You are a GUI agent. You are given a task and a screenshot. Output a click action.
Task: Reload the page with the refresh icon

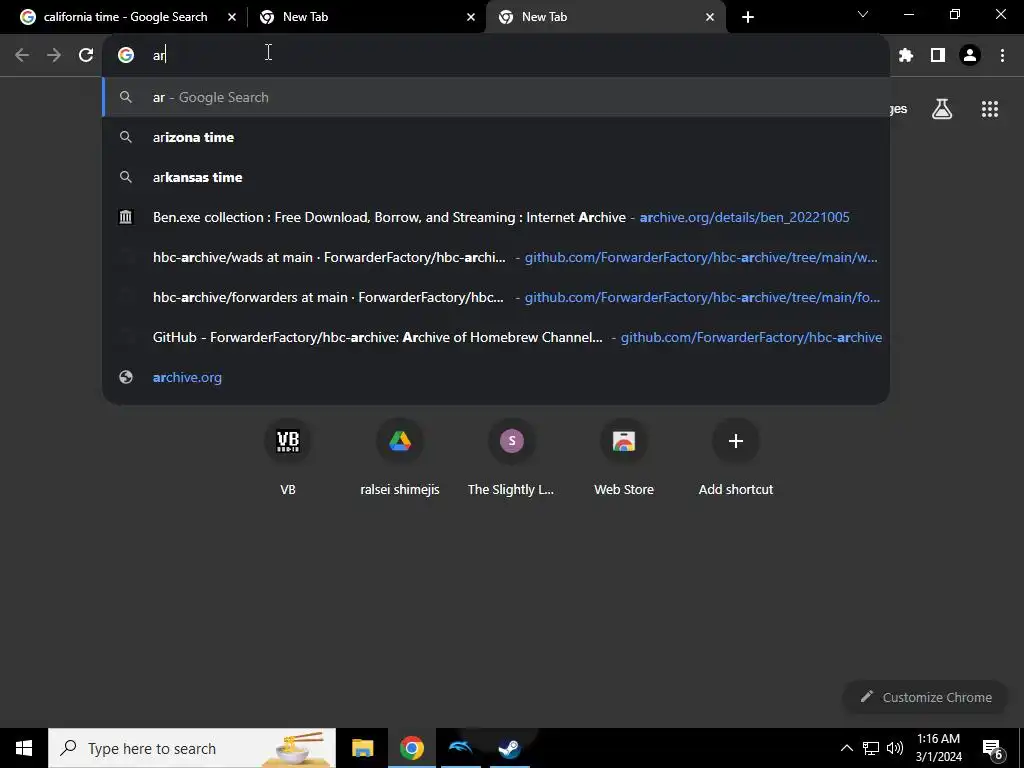(x=86, y=55)
